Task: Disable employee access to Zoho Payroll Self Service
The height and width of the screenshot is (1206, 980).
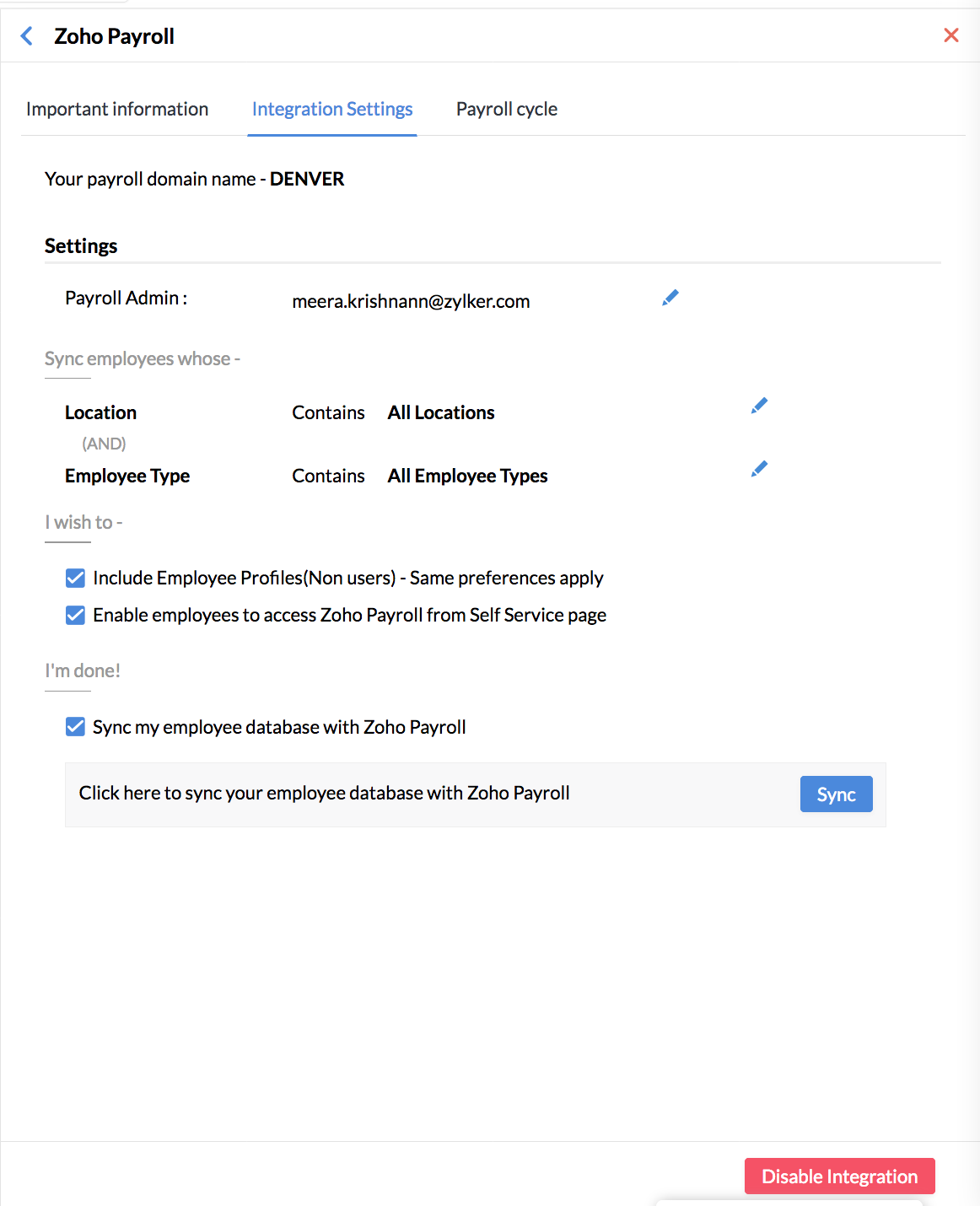Action: pyautogui.click(x=75, y=615)
